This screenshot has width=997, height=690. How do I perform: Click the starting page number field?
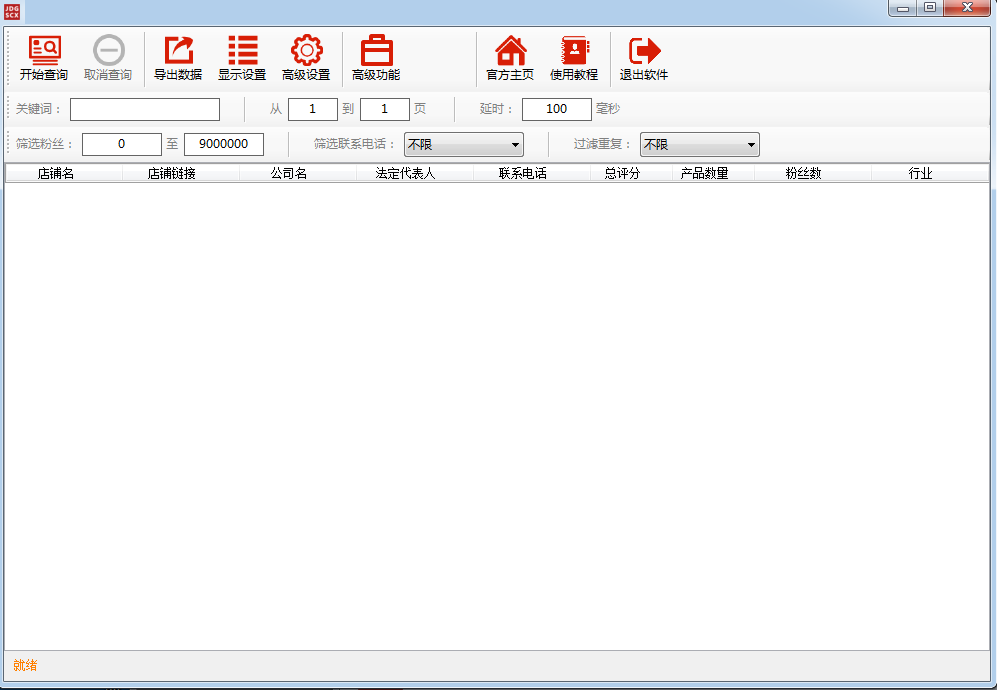click(x=313, y=109)
